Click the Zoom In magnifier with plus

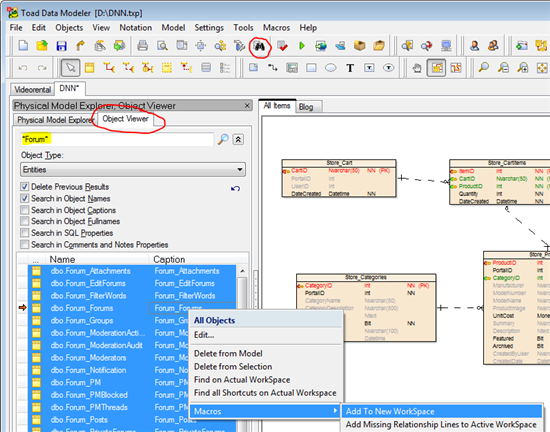coord(523,68)
